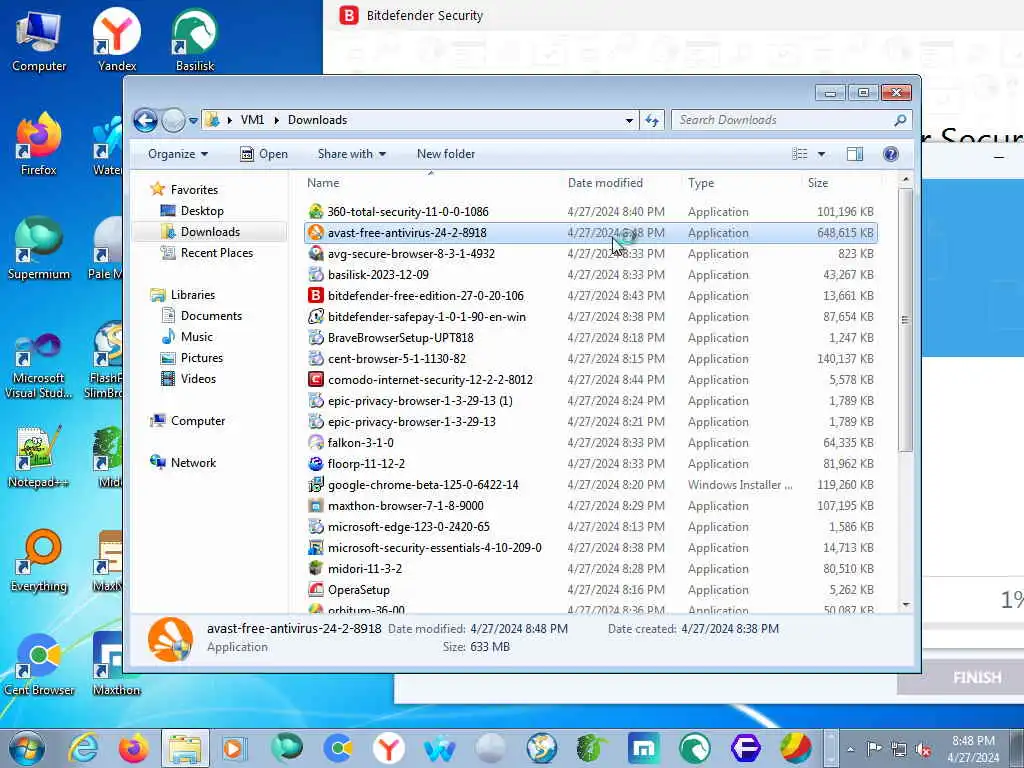Open Explorer help with the question mark icon
The image size is (1024, 768).
890,154
